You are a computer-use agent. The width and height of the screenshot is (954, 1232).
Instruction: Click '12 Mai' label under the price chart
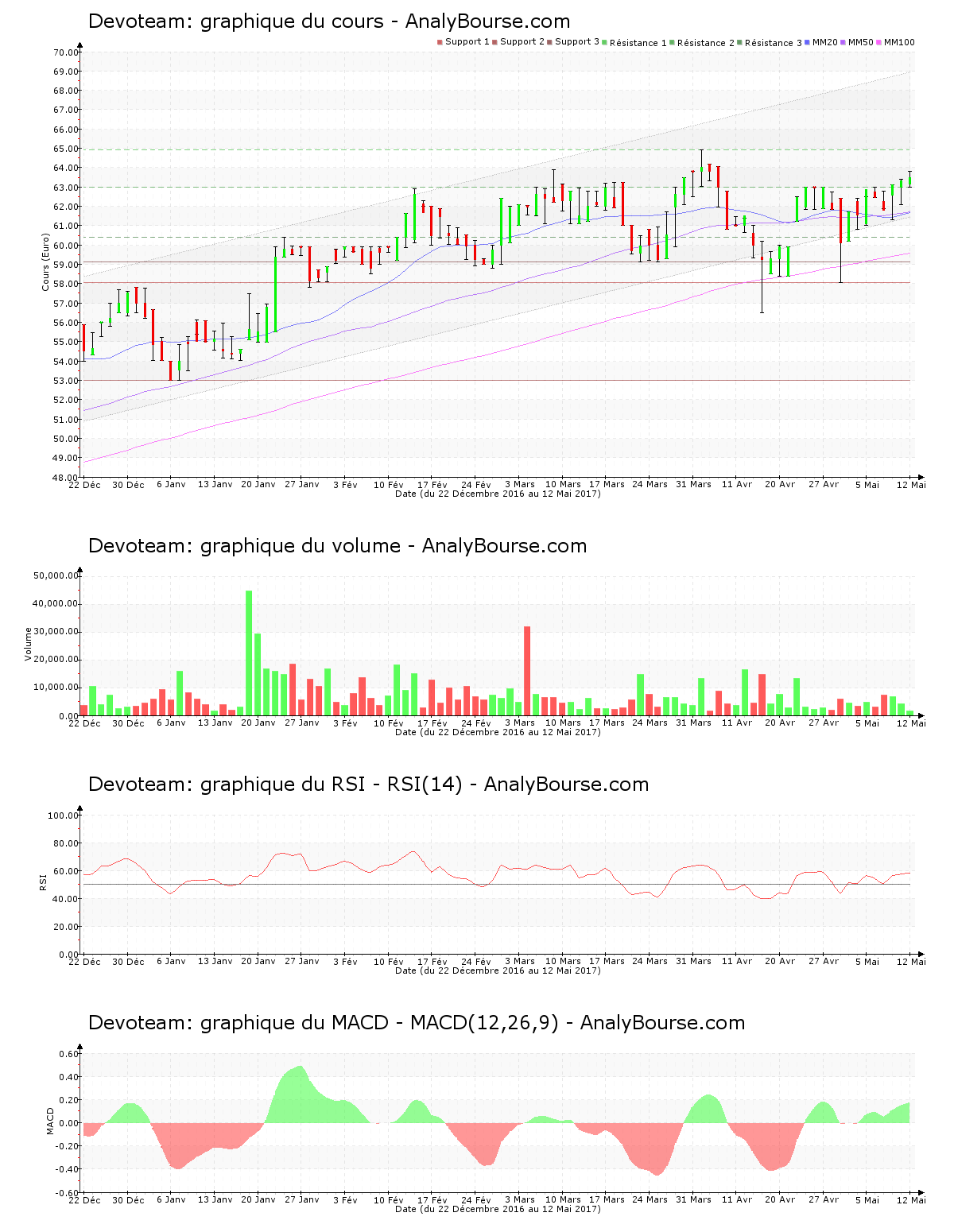[x=911, y=484]
